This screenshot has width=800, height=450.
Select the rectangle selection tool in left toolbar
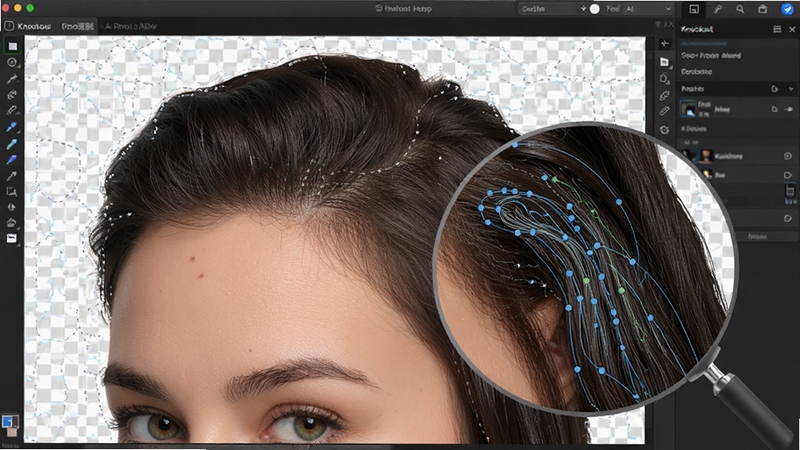click(x=12, y=46)
